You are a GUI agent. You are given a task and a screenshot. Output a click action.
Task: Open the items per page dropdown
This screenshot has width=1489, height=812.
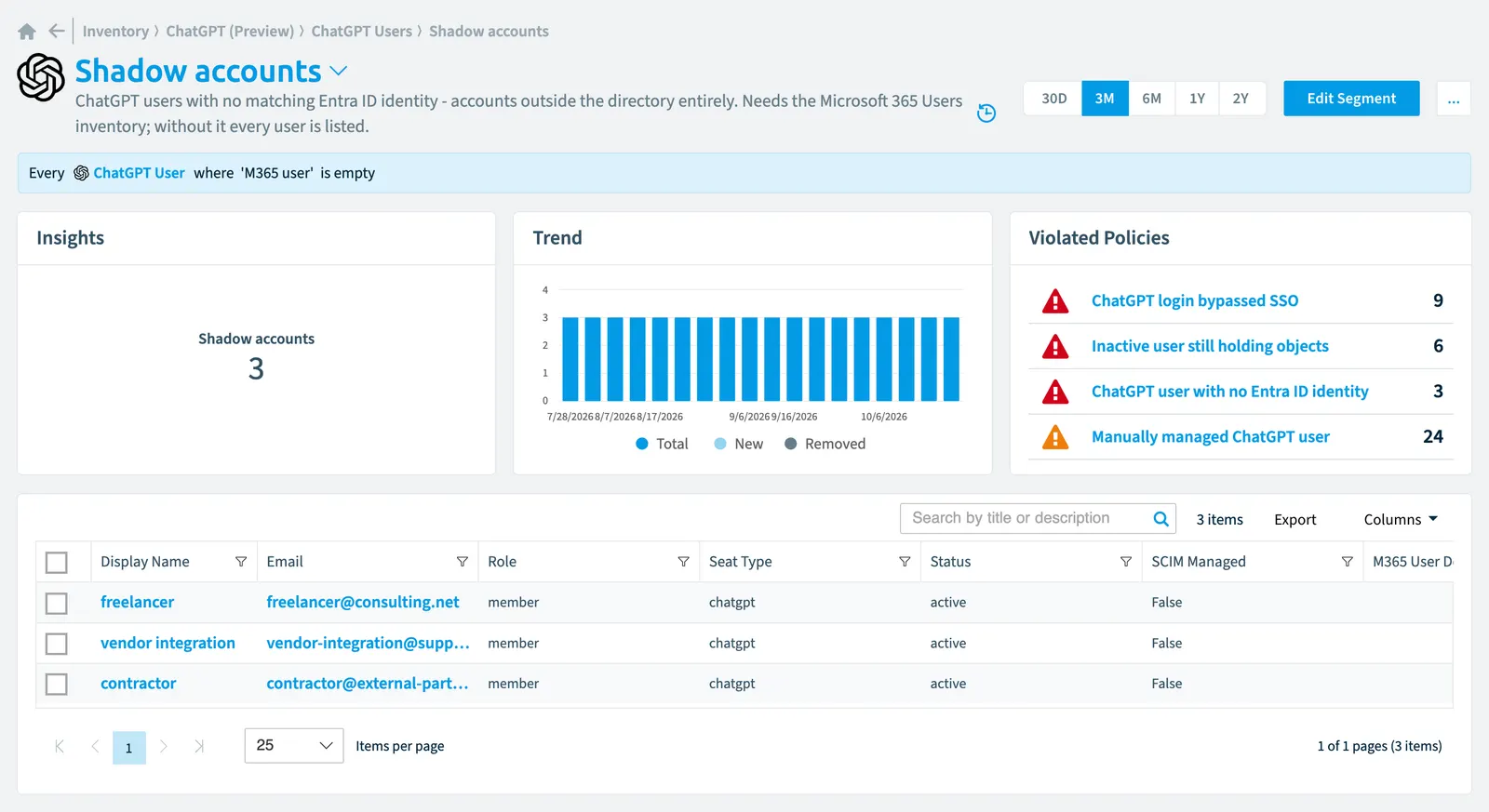[x=294, y=746]
